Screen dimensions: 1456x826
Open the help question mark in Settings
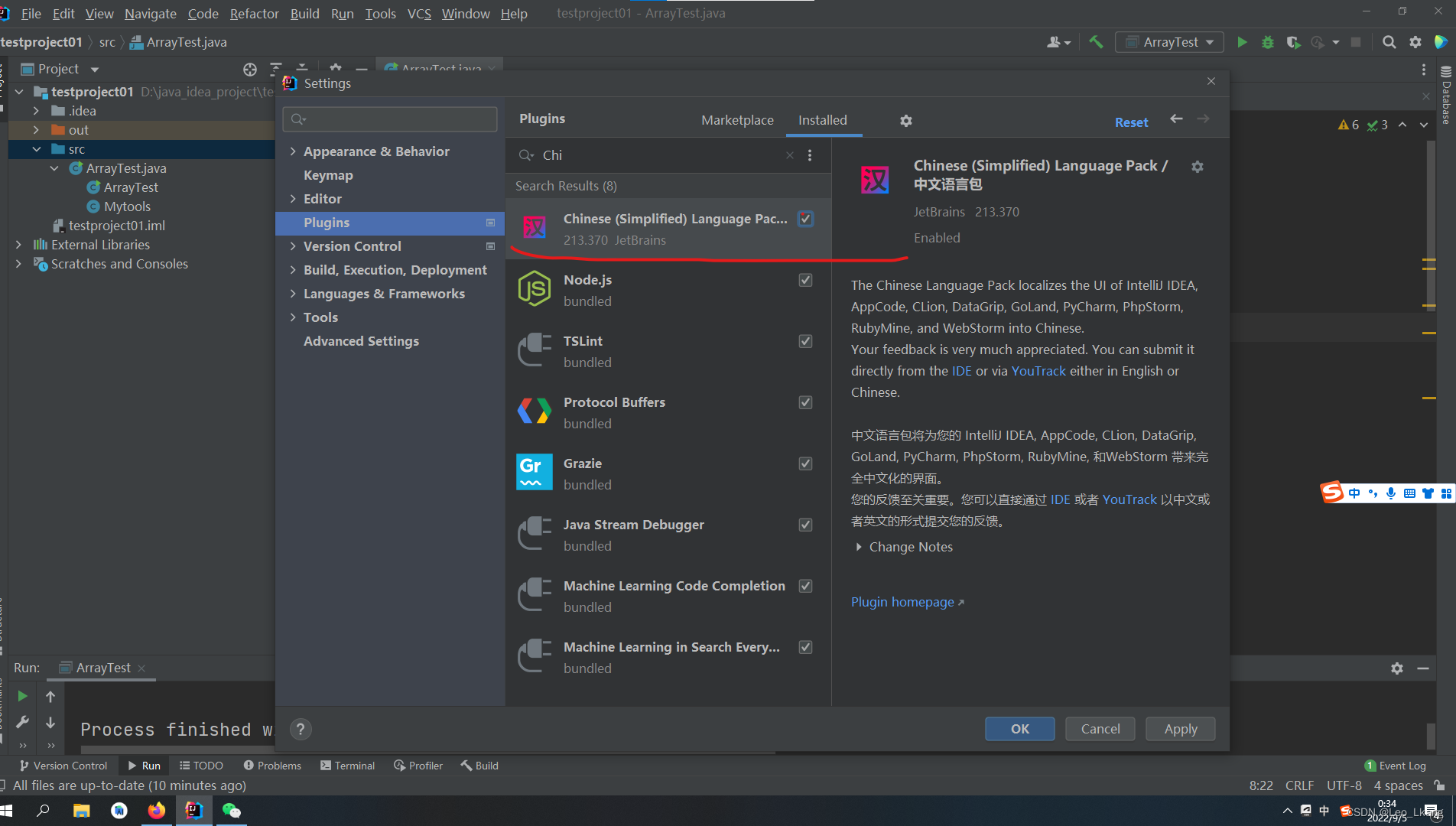pyautogui.click(x=301, y=729)
